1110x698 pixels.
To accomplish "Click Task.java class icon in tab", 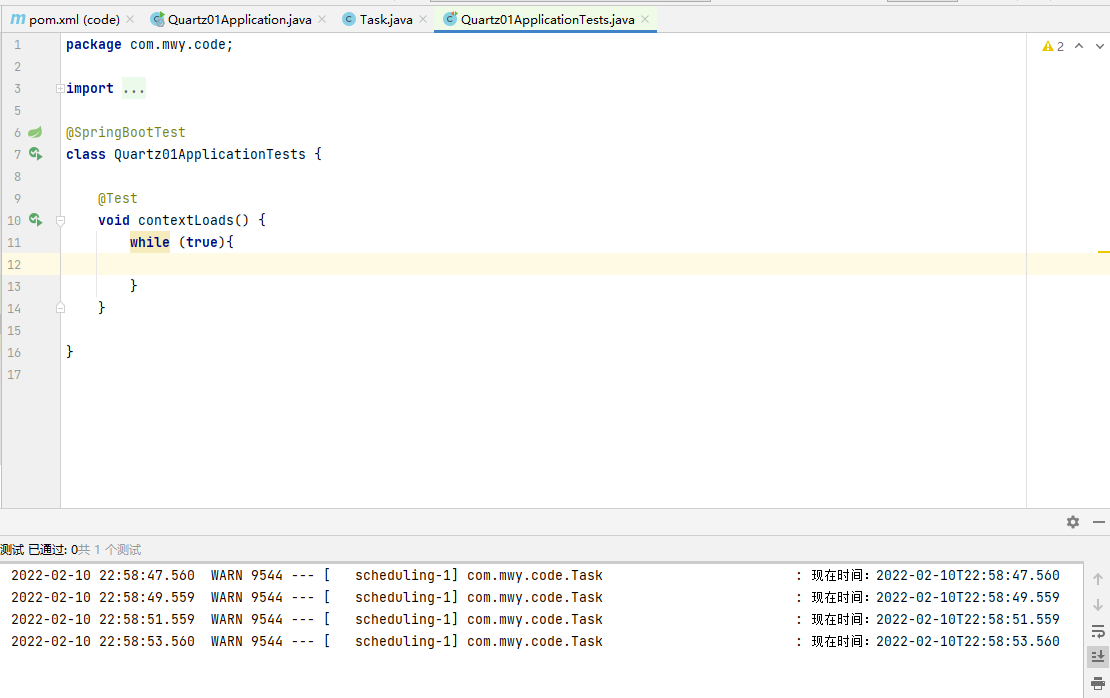I will pos(349,20).
